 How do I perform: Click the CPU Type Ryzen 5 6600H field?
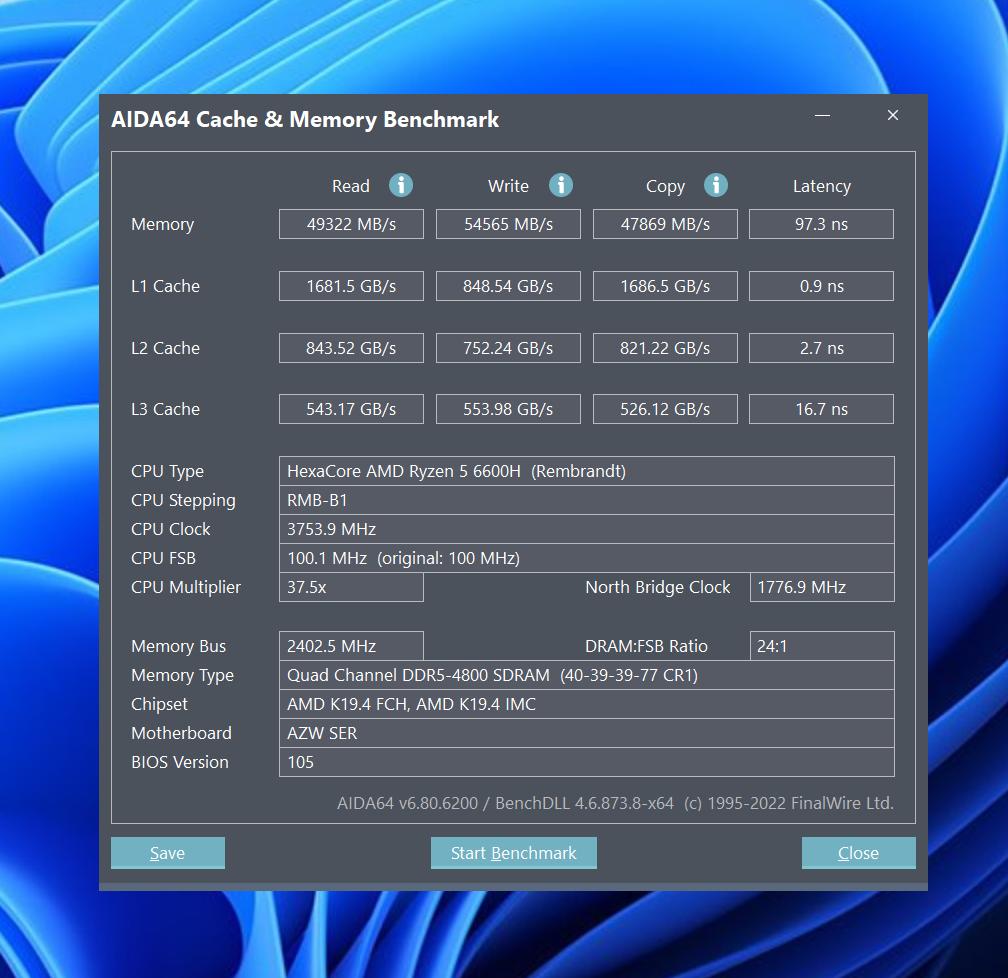click(x=586, y=471)
